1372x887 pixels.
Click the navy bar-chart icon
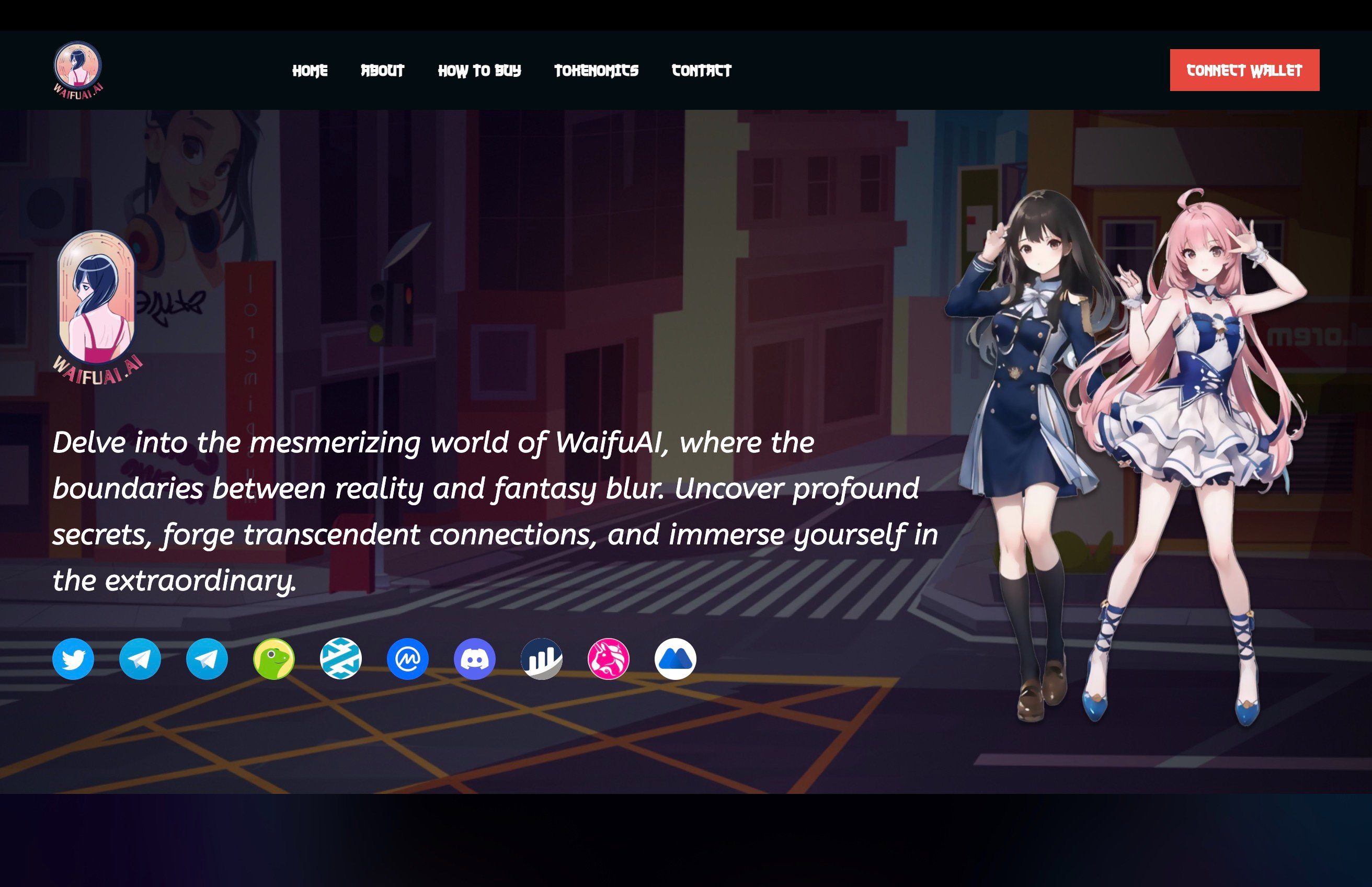(541, 659)
